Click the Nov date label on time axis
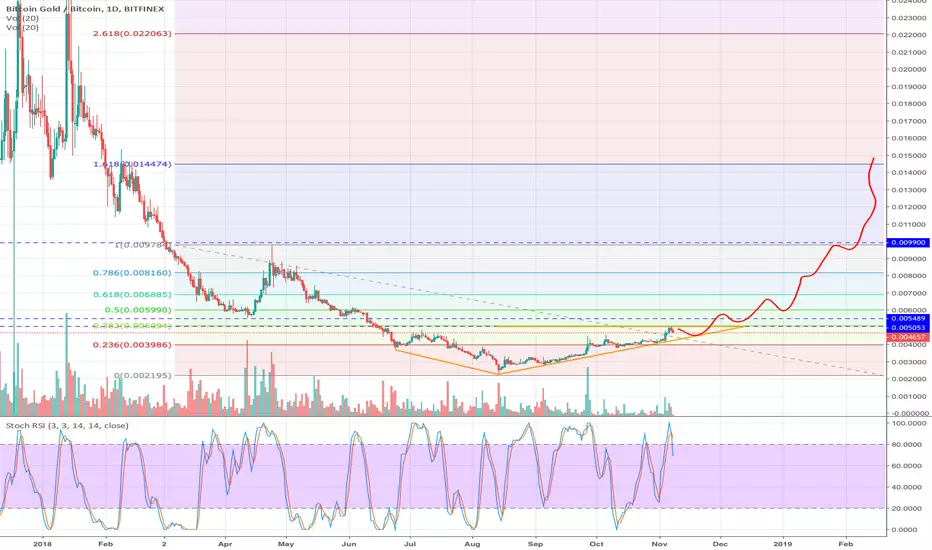Viewport: 932px width, 550px height. [659, 544]
